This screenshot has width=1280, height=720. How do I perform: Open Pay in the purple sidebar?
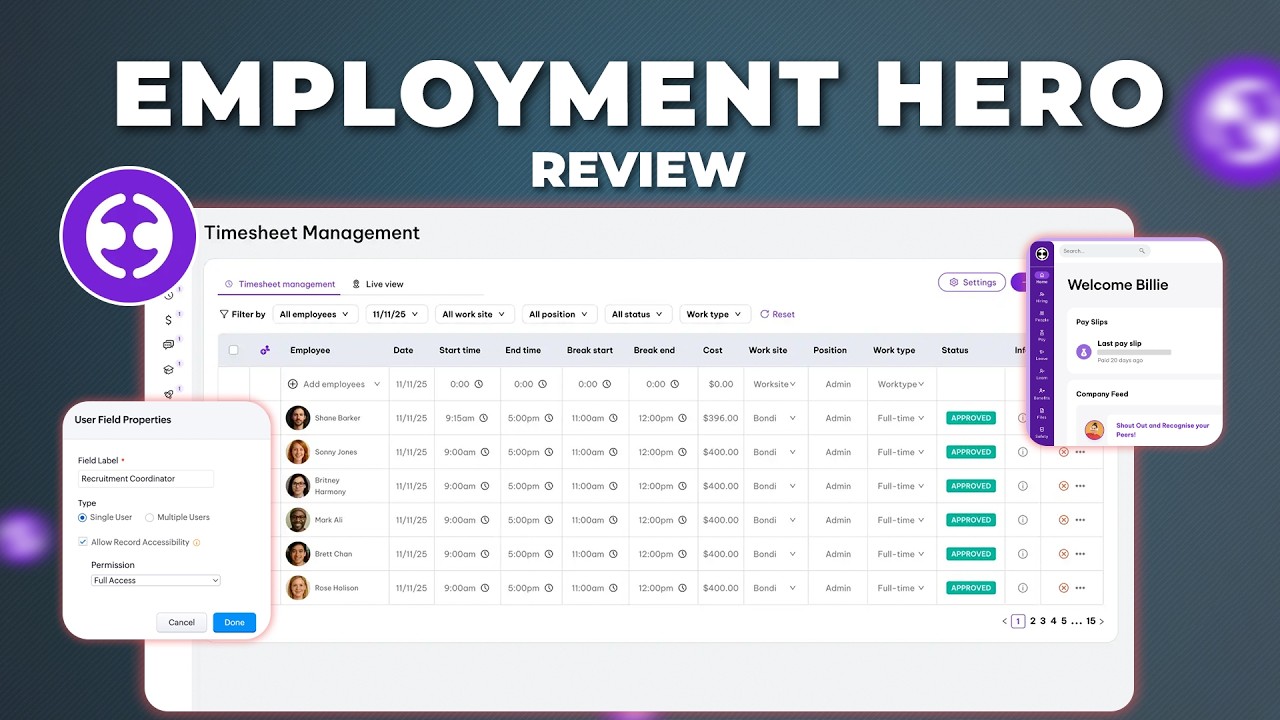[x=1042, y=336]
